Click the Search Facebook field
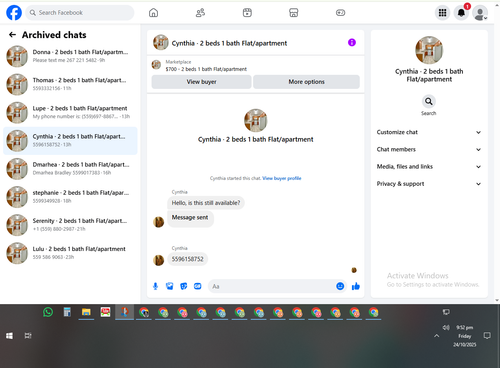The width and height of the screenshot is (500, 368). (80, 13)
